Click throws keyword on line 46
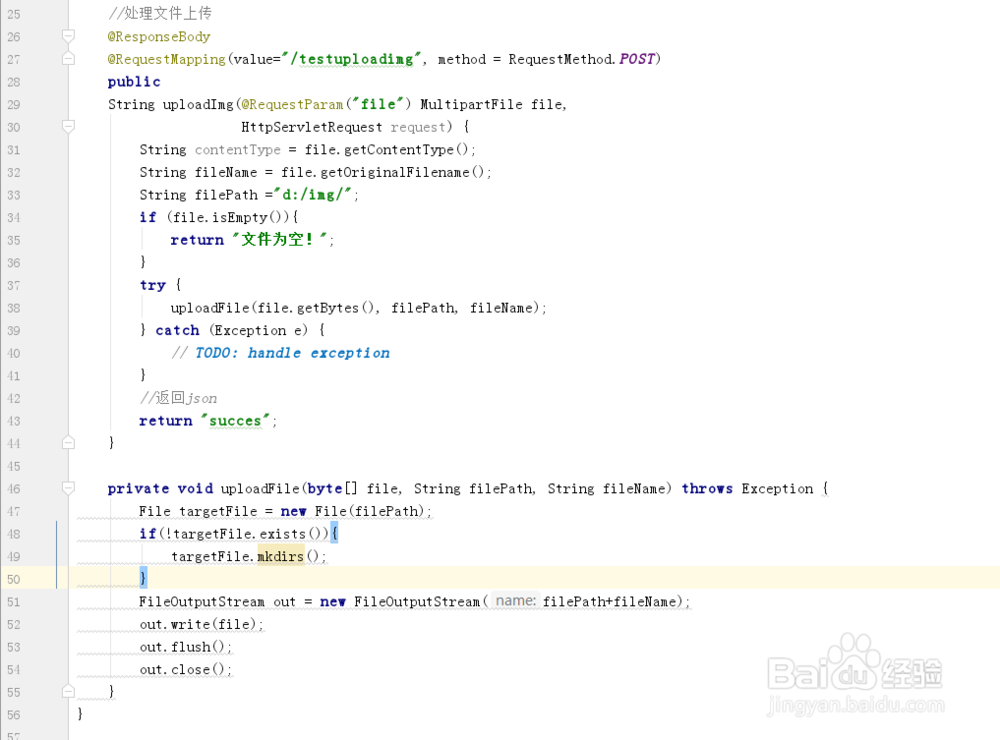Viewport: 1000px width, 740px height. click(x=707, y=489)
